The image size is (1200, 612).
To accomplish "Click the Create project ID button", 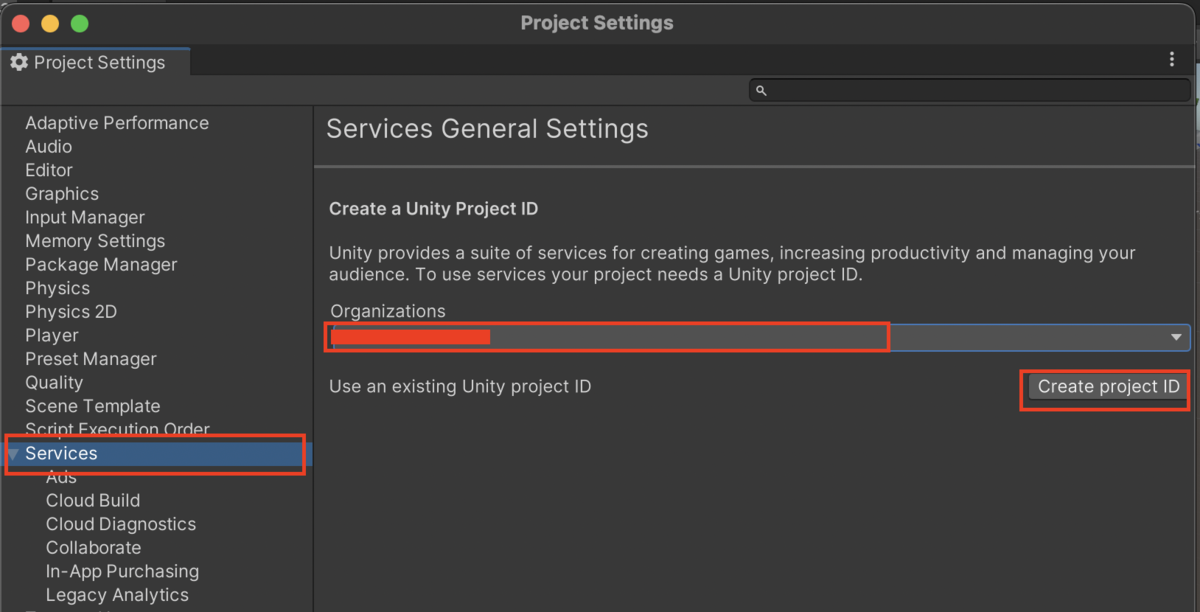I will pos(1108,387).
